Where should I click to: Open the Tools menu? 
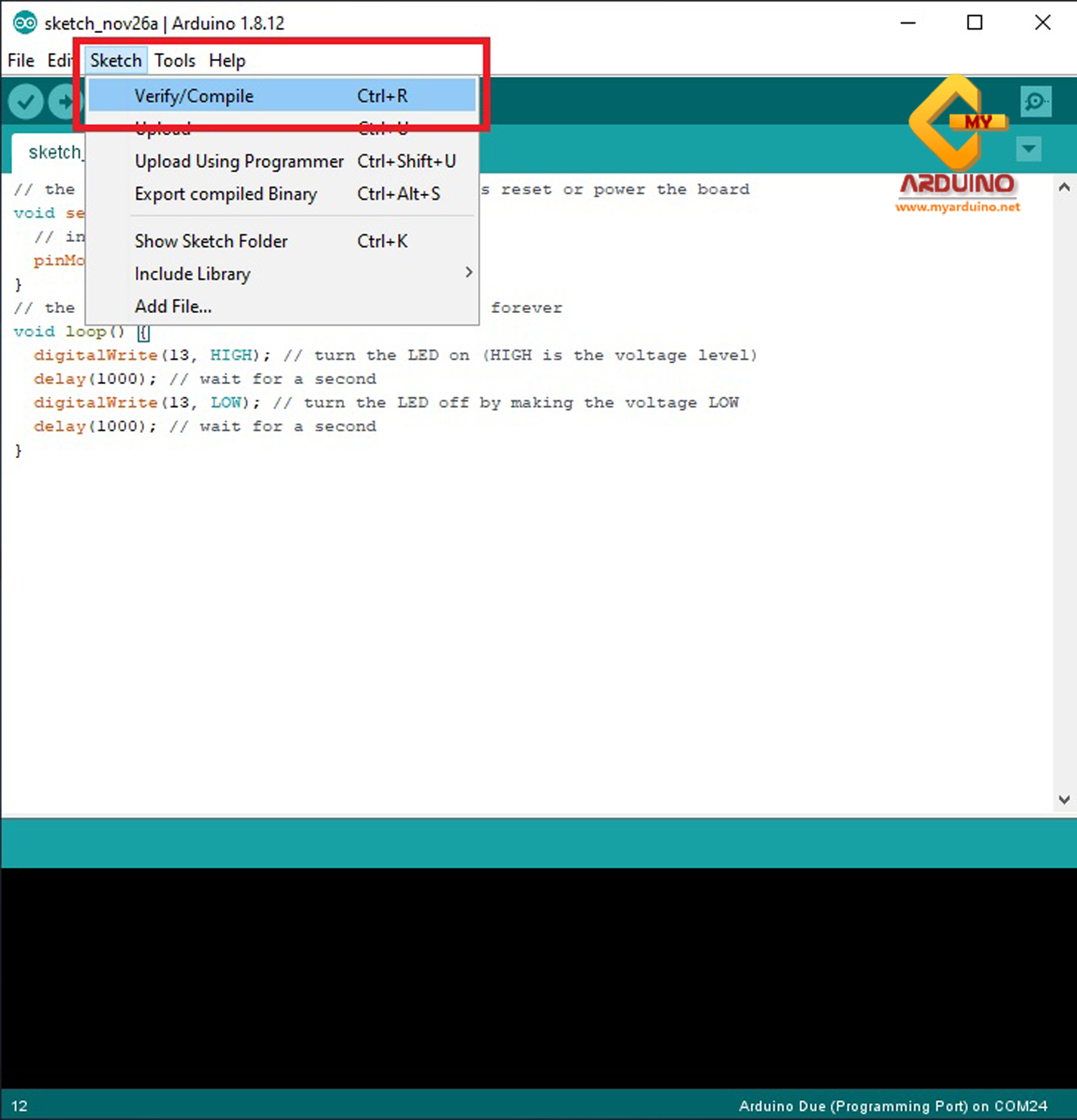[174, 60]
